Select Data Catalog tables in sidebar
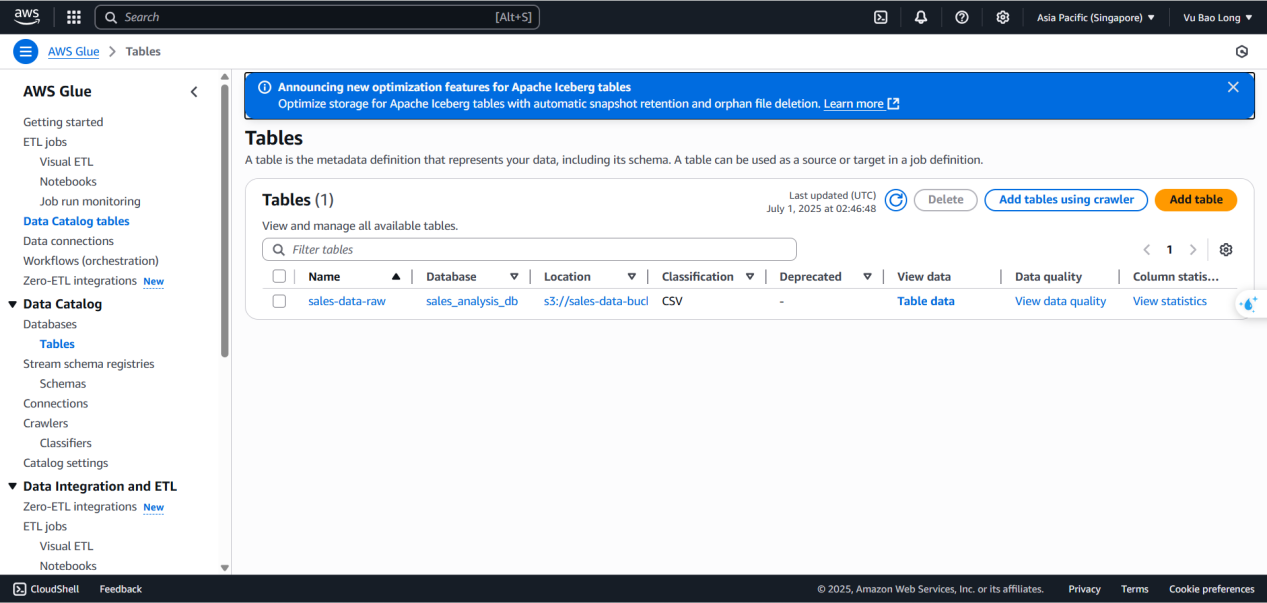This screenshot has width=1267, height=603. pyautogui.click(x=76, y=221)
